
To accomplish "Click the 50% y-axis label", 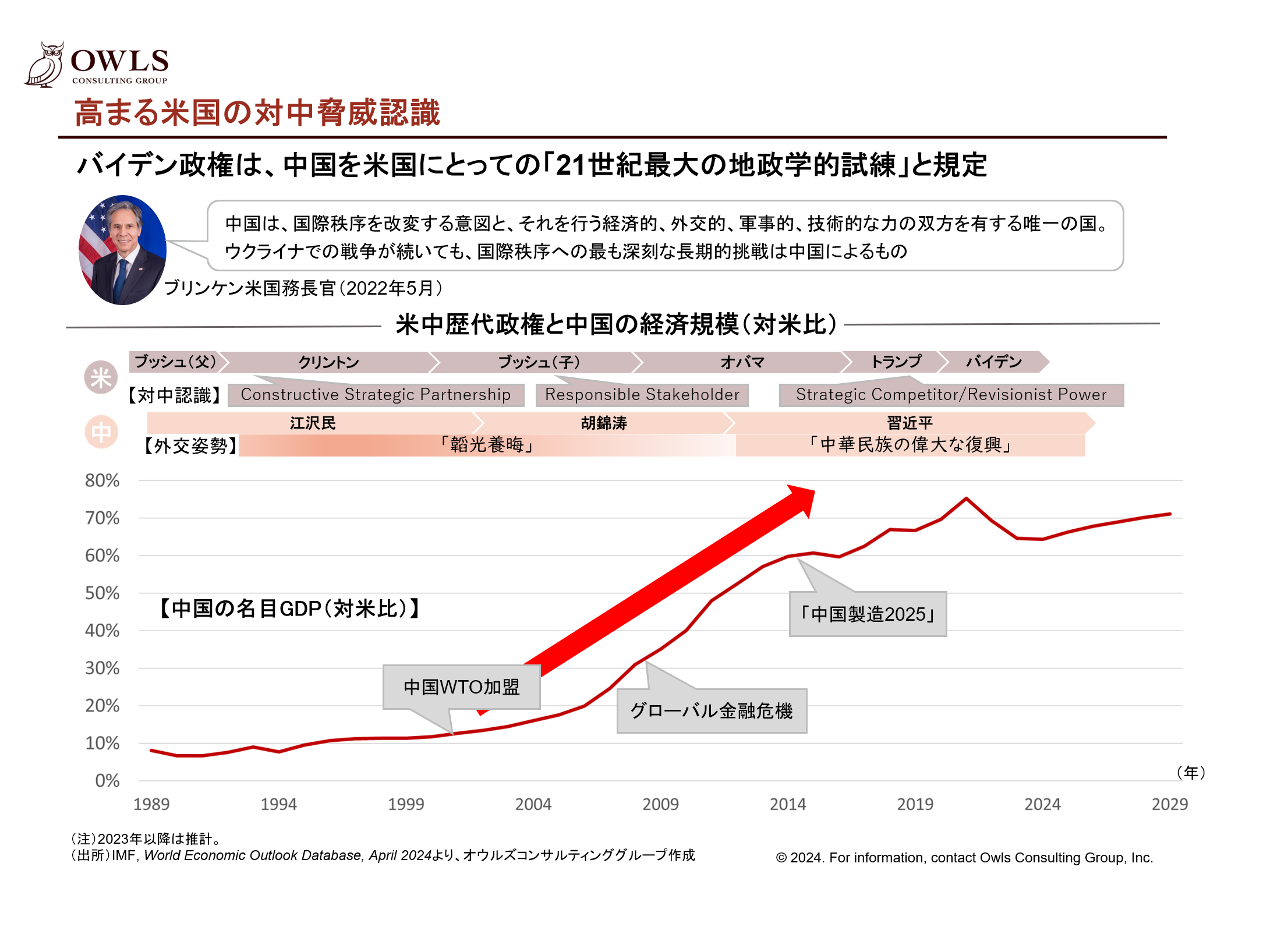I will click(102, 593).
